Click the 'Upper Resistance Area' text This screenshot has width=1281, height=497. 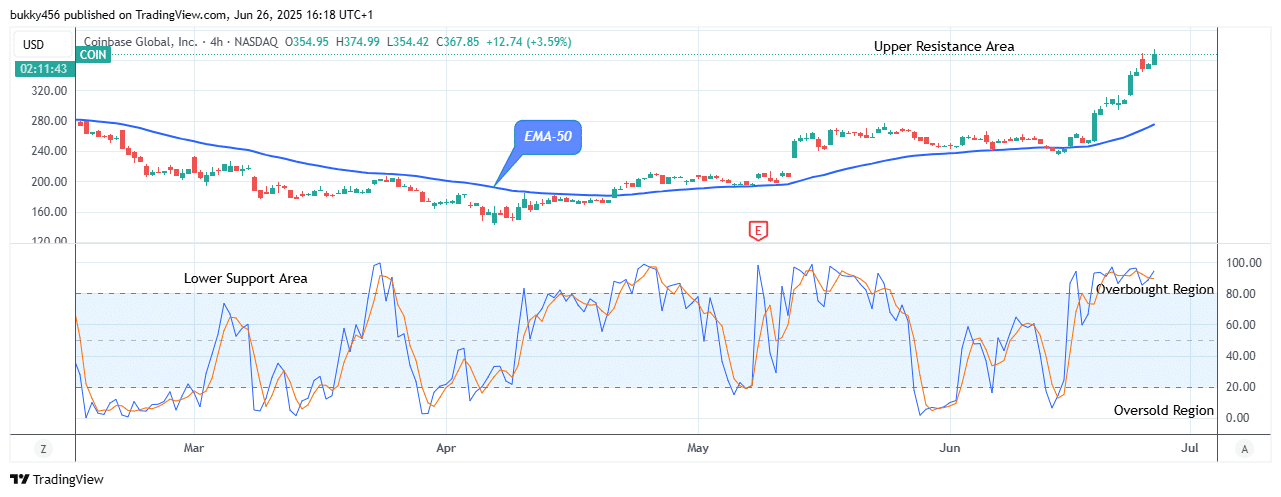click(x=944, y=46)
